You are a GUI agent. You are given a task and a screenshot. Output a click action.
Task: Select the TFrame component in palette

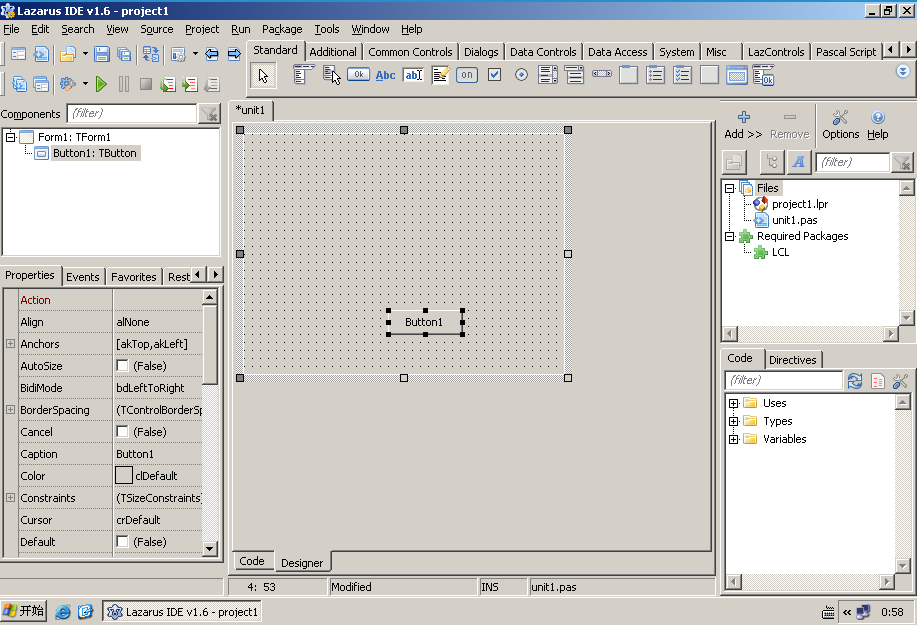[x=737, y=75]
